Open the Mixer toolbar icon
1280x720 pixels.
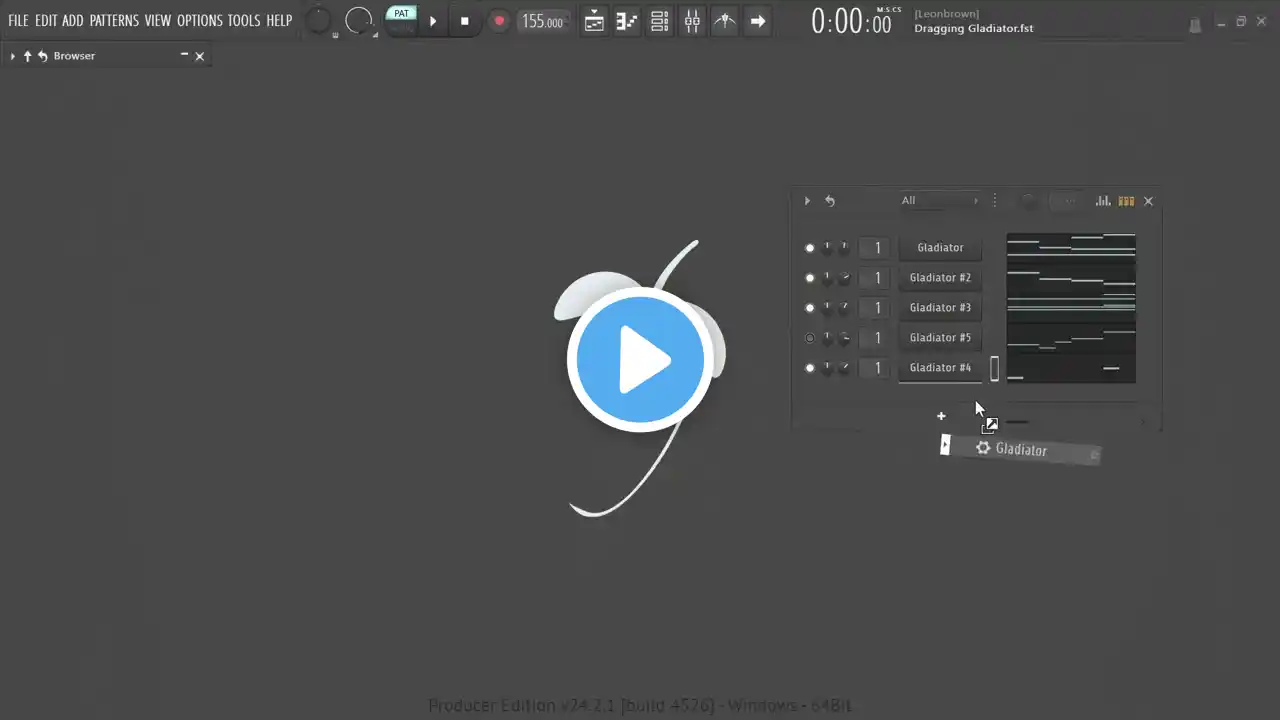click(692, 21)
